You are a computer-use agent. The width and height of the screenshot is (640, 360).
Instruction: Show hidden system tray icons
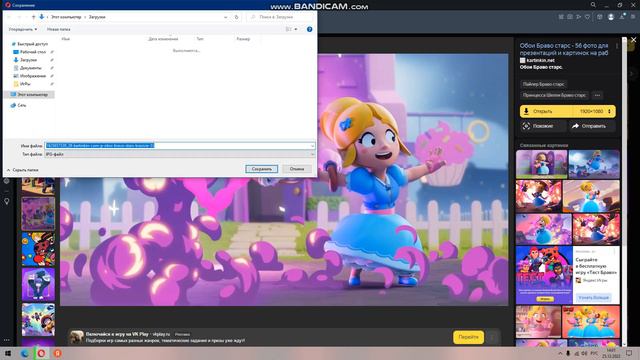point(560,353)
